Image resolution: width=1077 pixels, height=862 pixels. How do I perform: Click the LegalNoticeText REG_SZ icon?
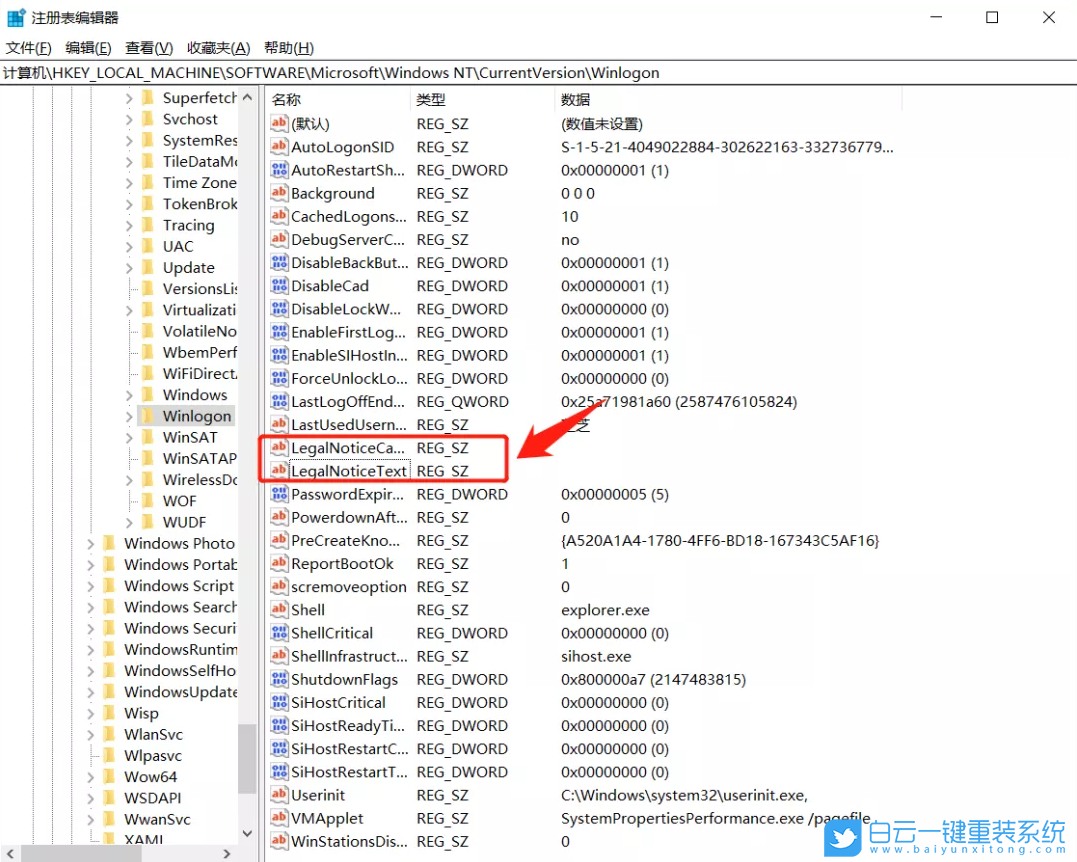(x=279, y=470)
